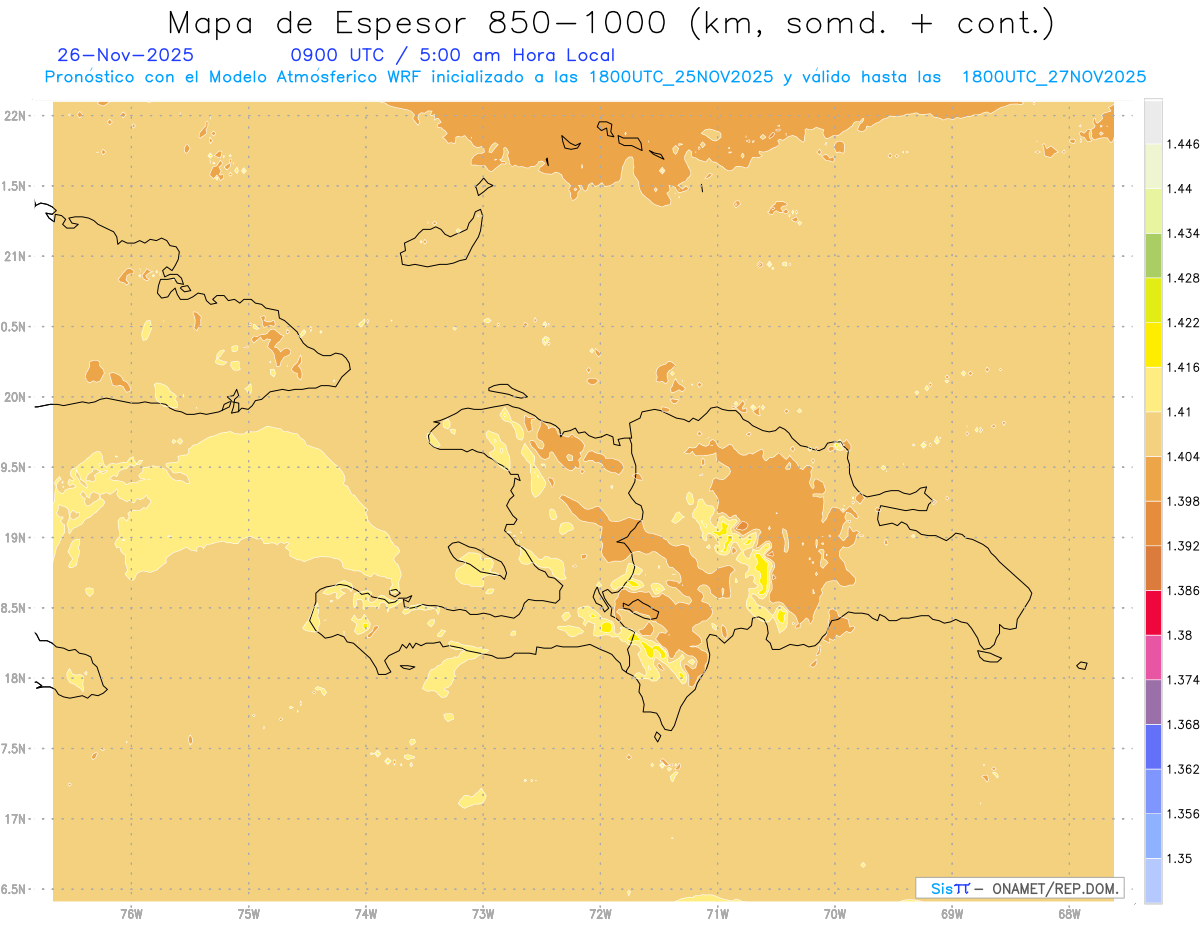Click the colorbar value 1.356
Viewport: 1200px width, 927px height.
[x=1185, y=814]
